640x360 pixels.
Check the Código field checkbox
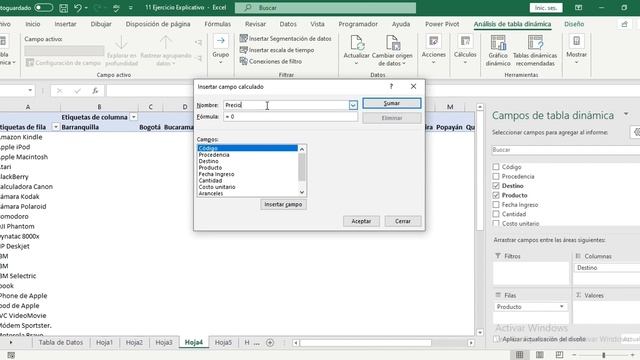[x=496, y=167]
